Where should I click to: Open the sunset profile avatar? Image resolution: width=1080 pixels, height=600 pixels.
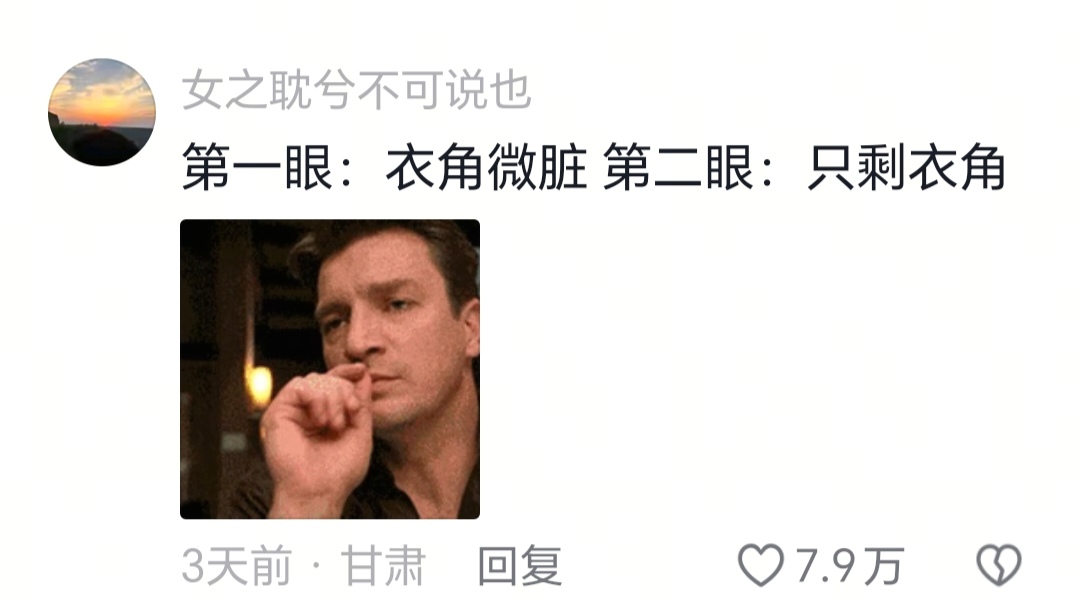[102, 112]
